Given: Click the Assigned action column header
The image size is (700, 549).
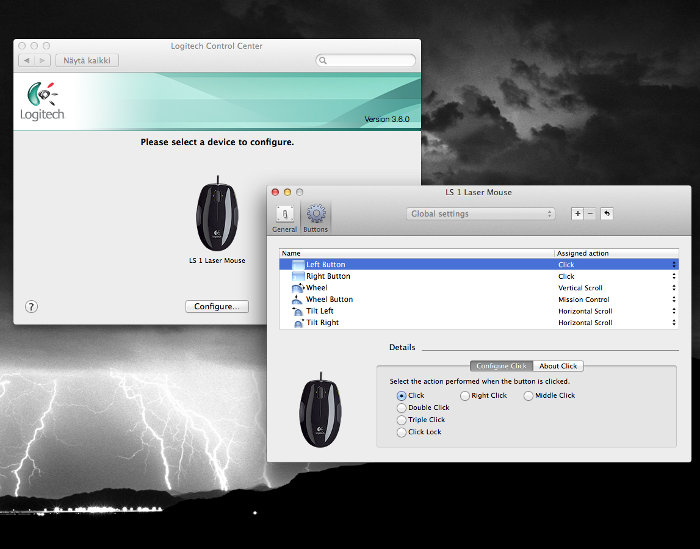Looking at the screenshot, I should [617, 253].
